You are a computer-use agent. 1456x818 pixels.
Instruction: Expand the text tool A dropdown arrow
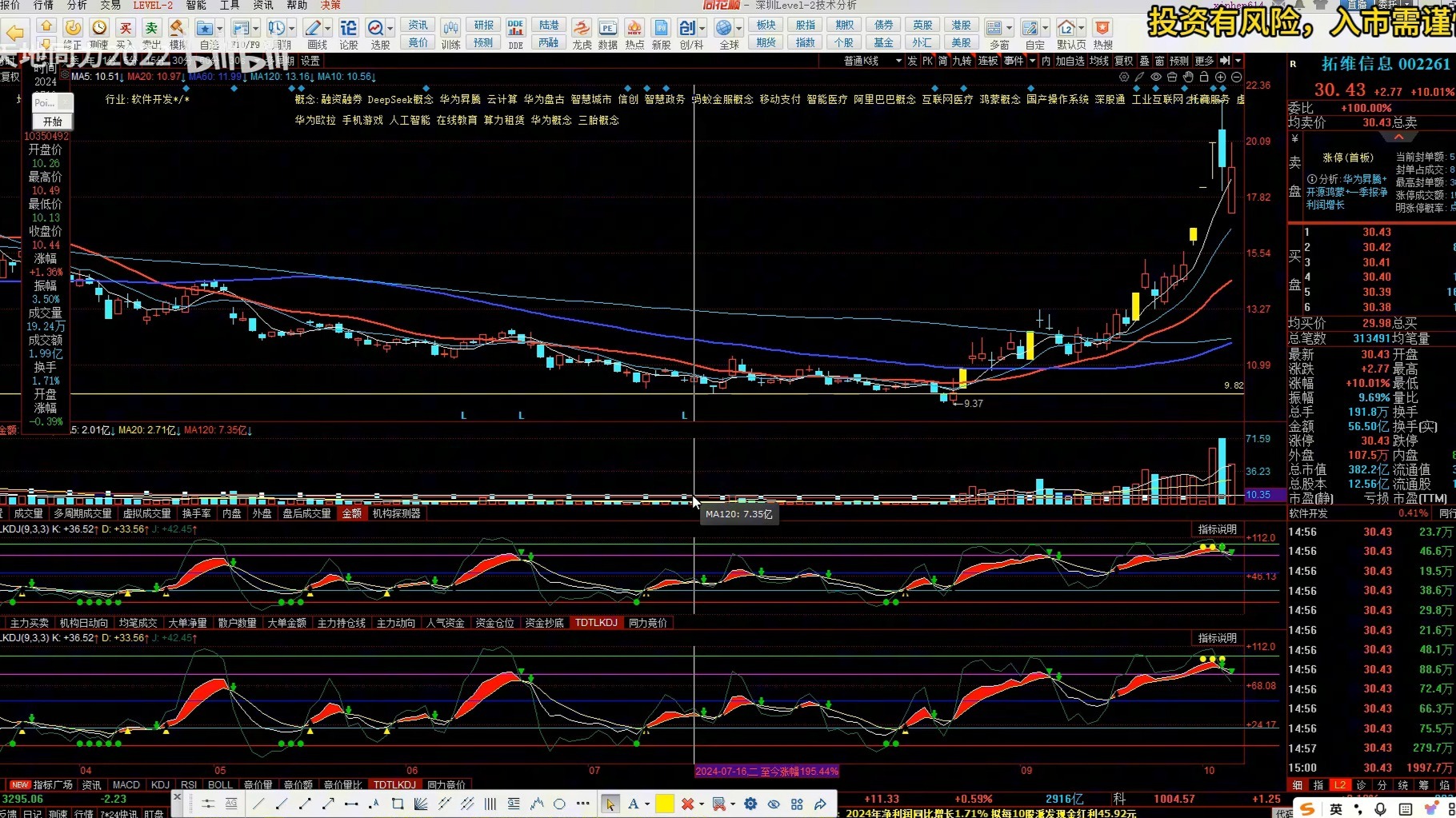click(647, 804)
